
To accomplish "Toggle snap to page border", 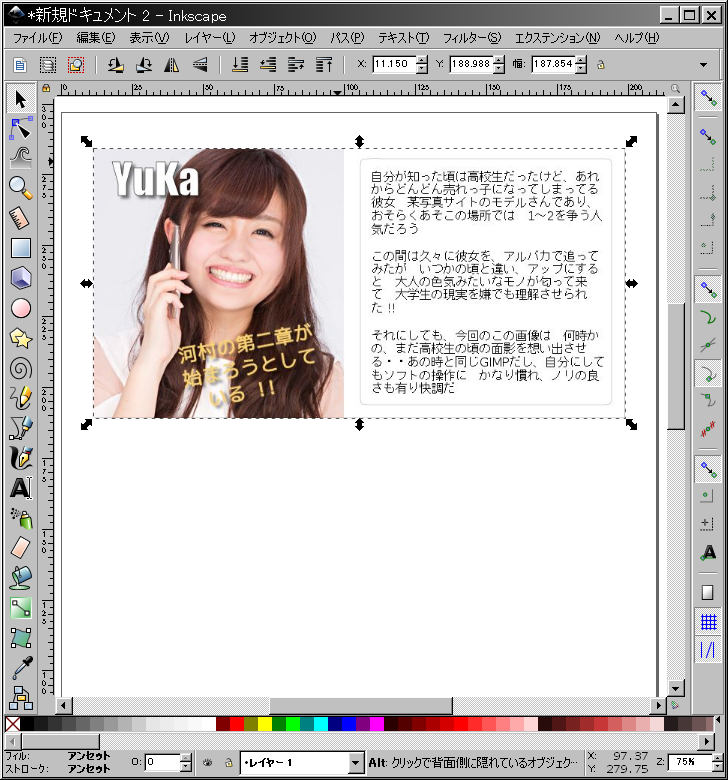I will [708, 592].
